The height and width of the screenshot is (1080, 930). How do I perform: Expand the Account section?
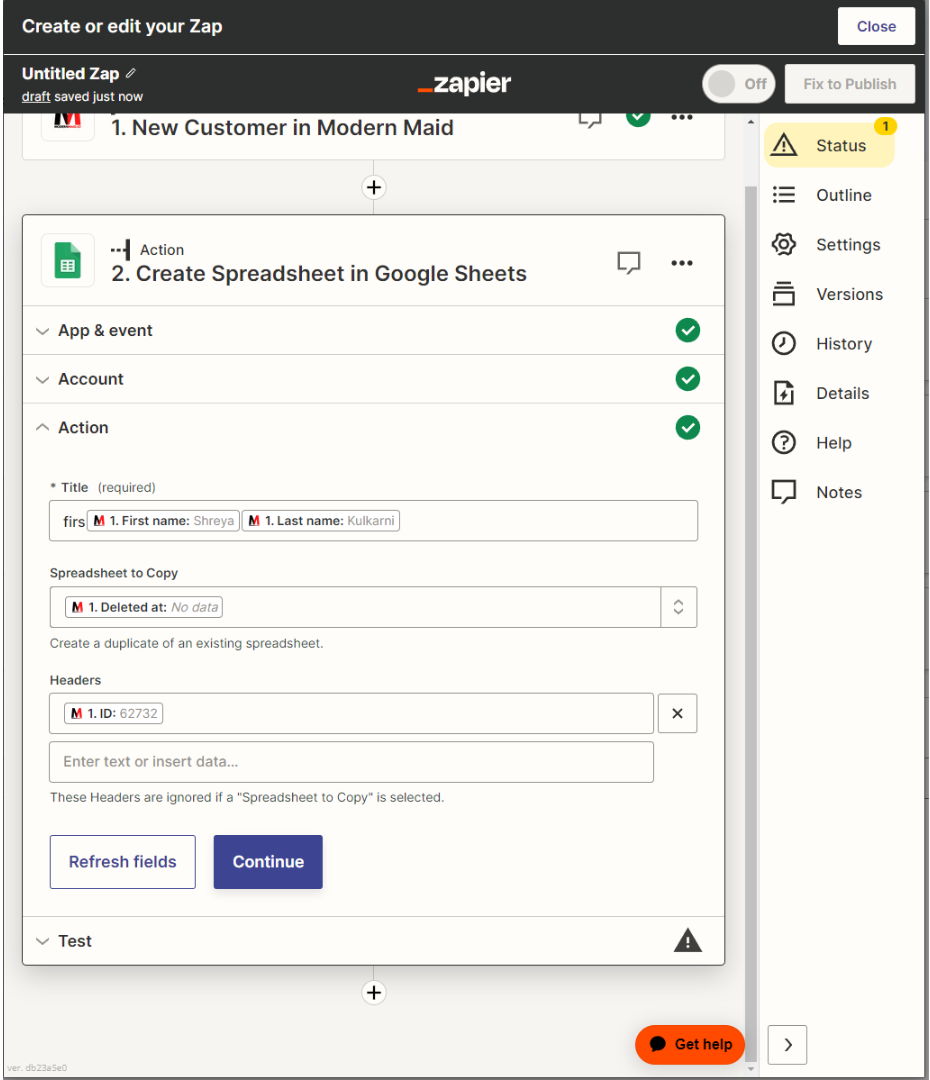[373, 379]
